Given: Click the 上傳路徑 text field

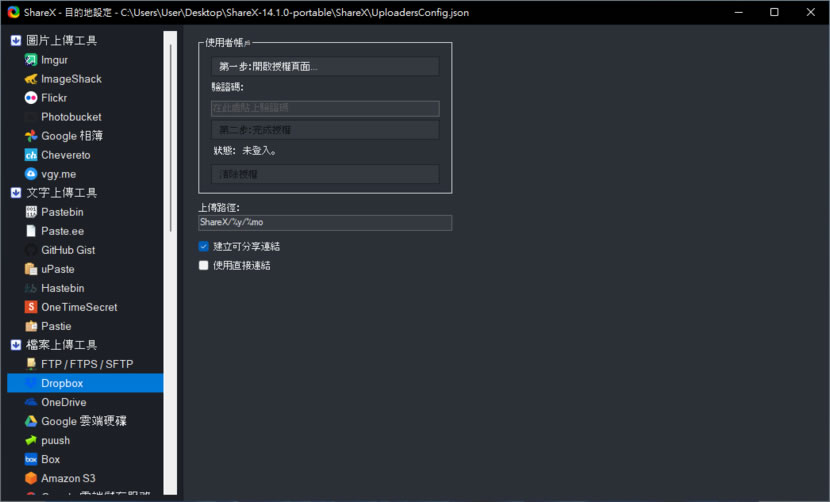Looking at the screenshot, I should 325,222.
